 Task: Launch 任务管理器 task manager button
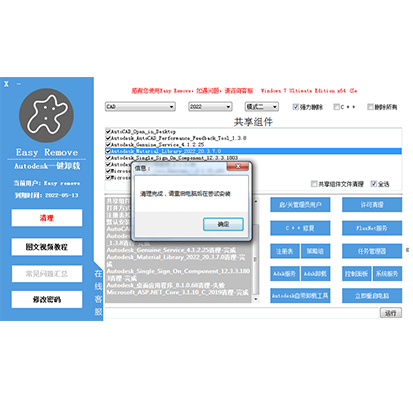click(372, 251)
